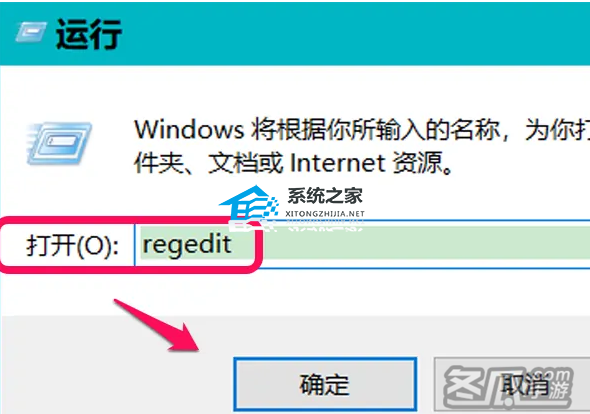Click the word 资源 in the description

pos(418,163)
